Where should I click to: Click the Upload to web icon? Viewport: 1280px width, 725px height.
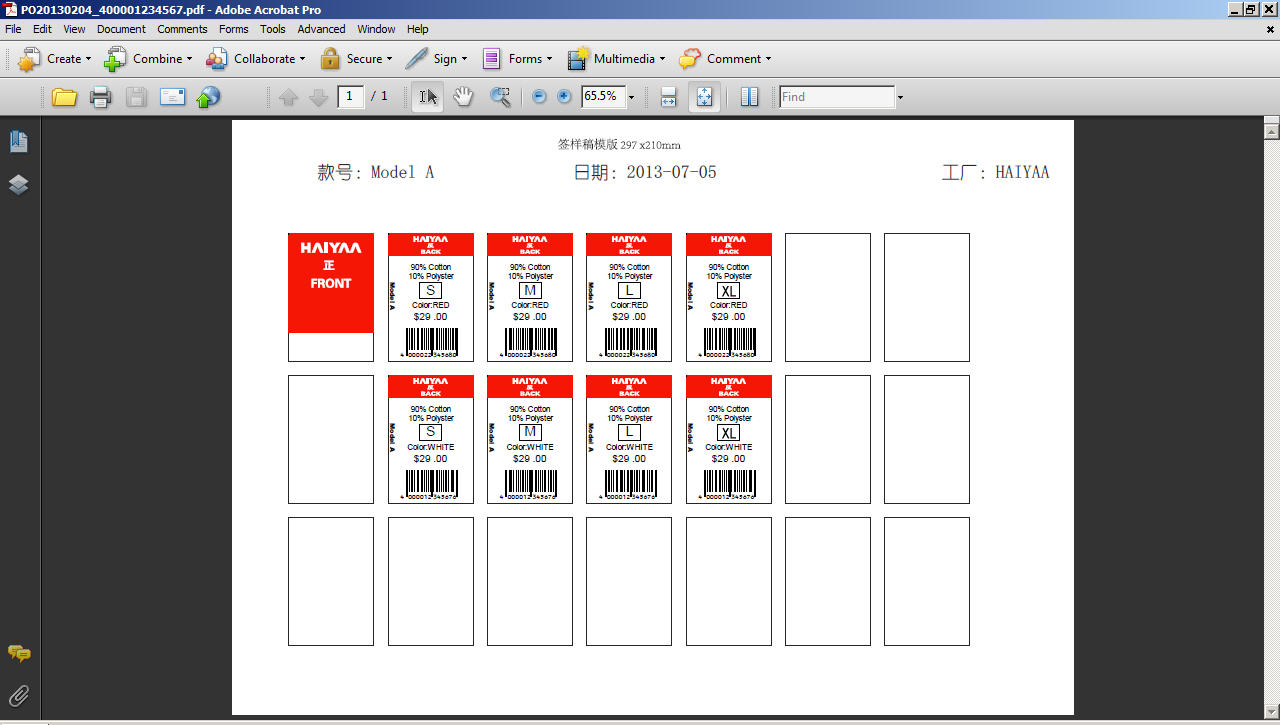click(208, 97)
